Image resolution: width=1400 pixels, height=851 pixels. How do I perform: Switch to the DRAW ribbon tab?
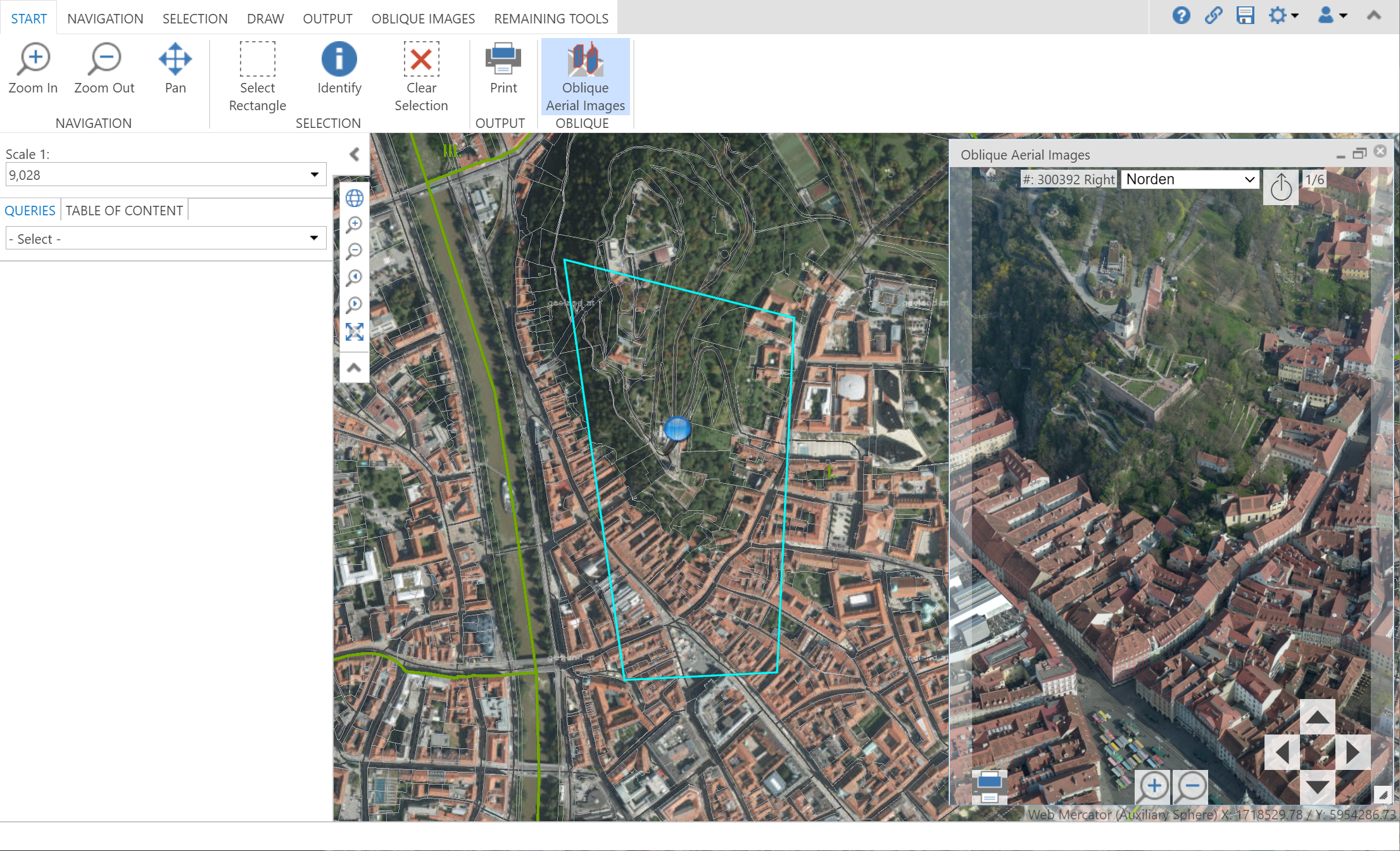(265, 18)
